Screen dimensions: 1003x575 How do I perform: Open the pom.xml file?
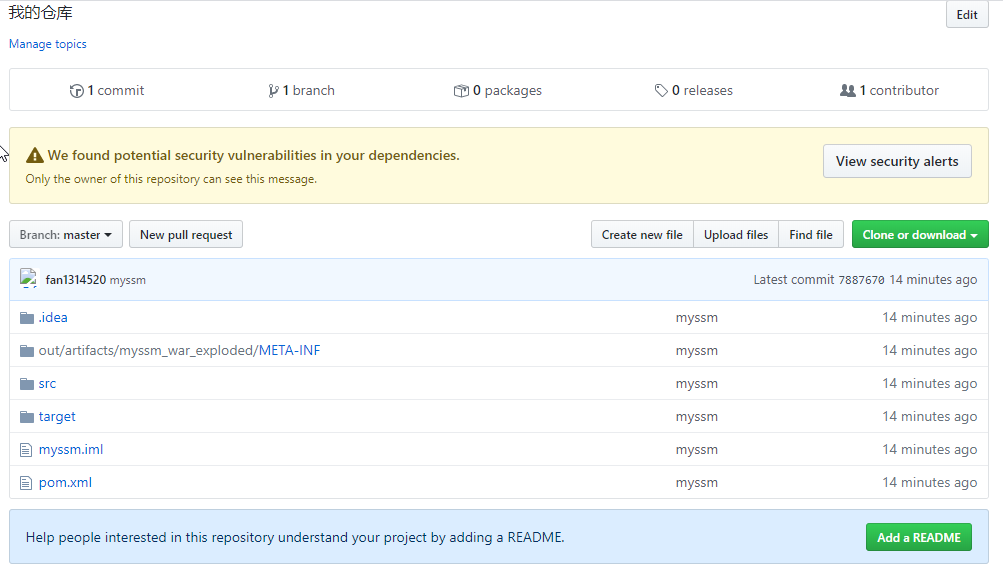(x=65, y=483)
